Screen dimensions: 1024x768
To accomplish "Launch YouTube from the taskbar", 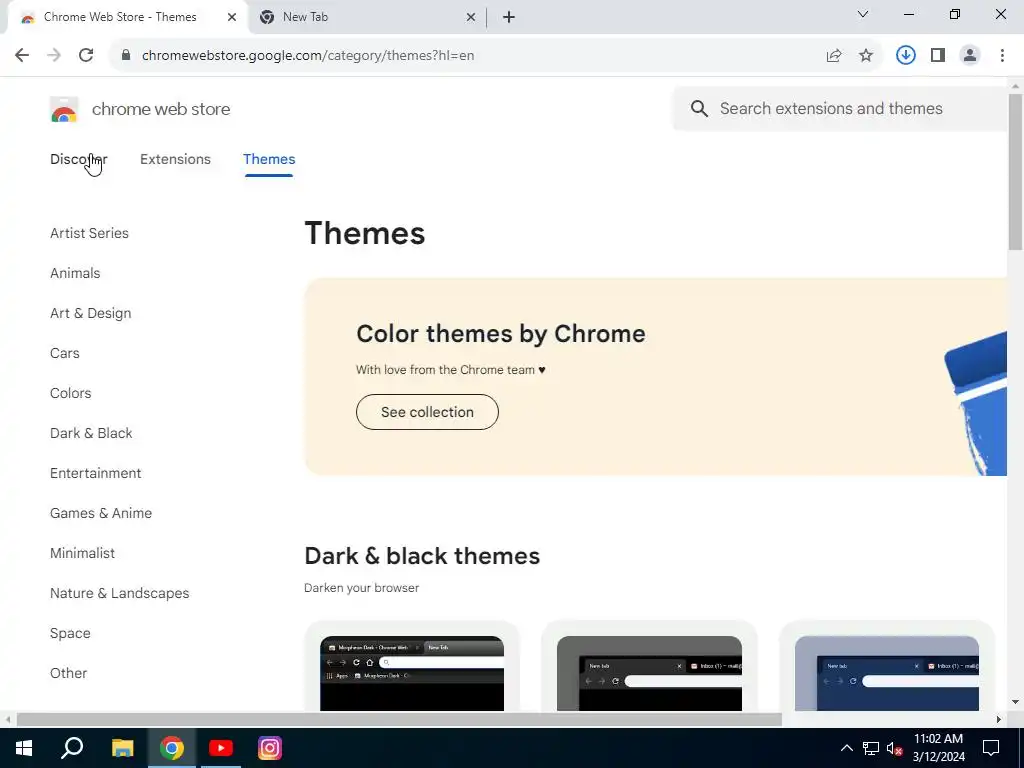I will [x=221, y=748].
